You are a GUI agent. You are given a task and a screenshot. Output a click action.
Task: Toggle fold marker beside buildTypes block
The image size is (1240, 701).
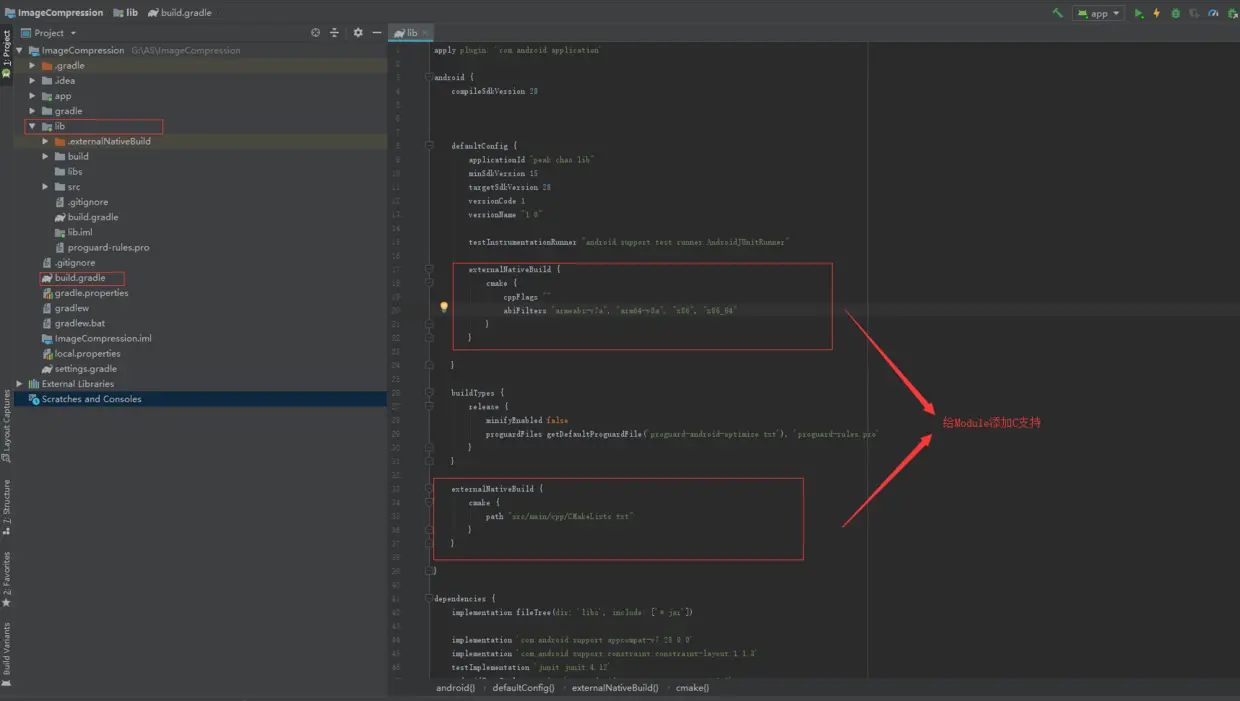(429, 393)
